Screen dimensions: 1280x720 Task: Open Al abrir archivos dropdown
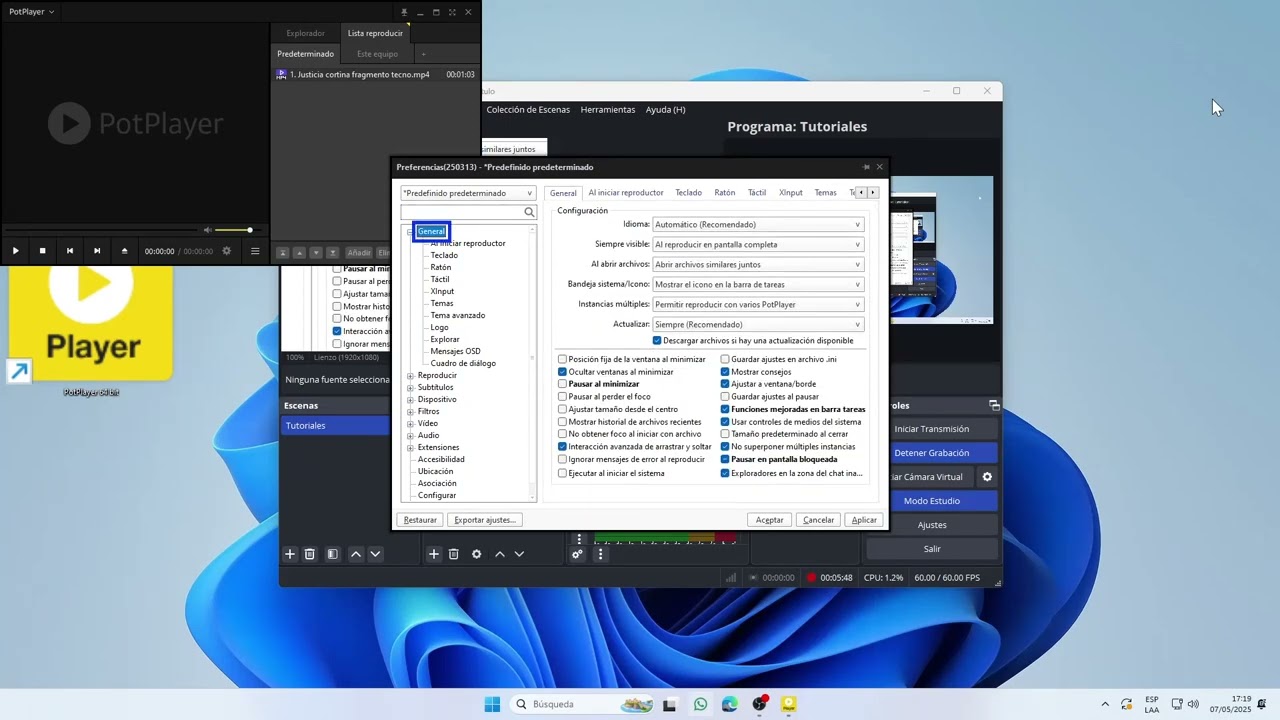758,265
